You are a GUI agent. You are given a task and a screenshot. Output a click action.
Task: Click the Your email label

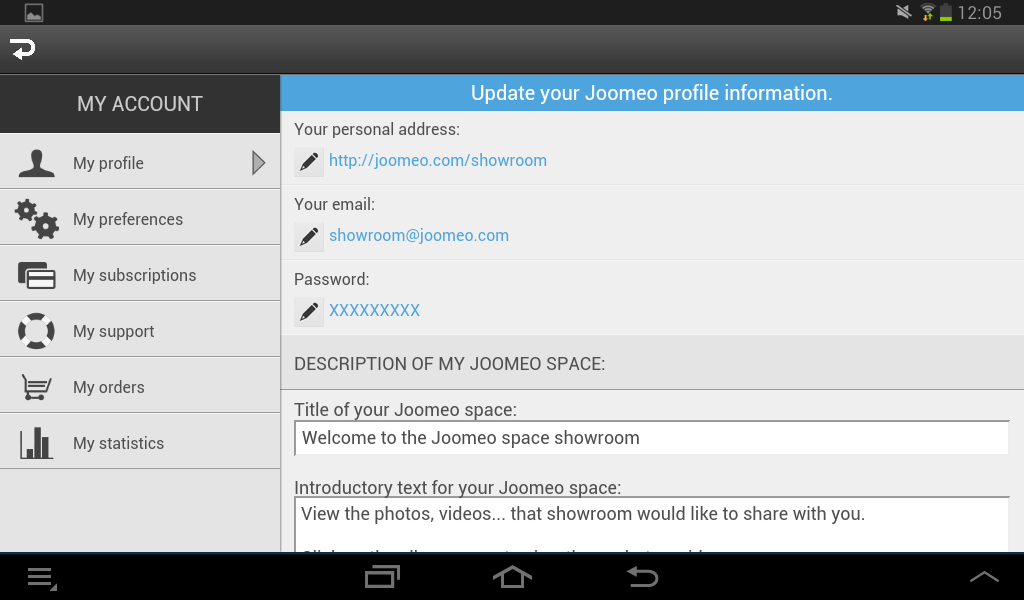334,204
